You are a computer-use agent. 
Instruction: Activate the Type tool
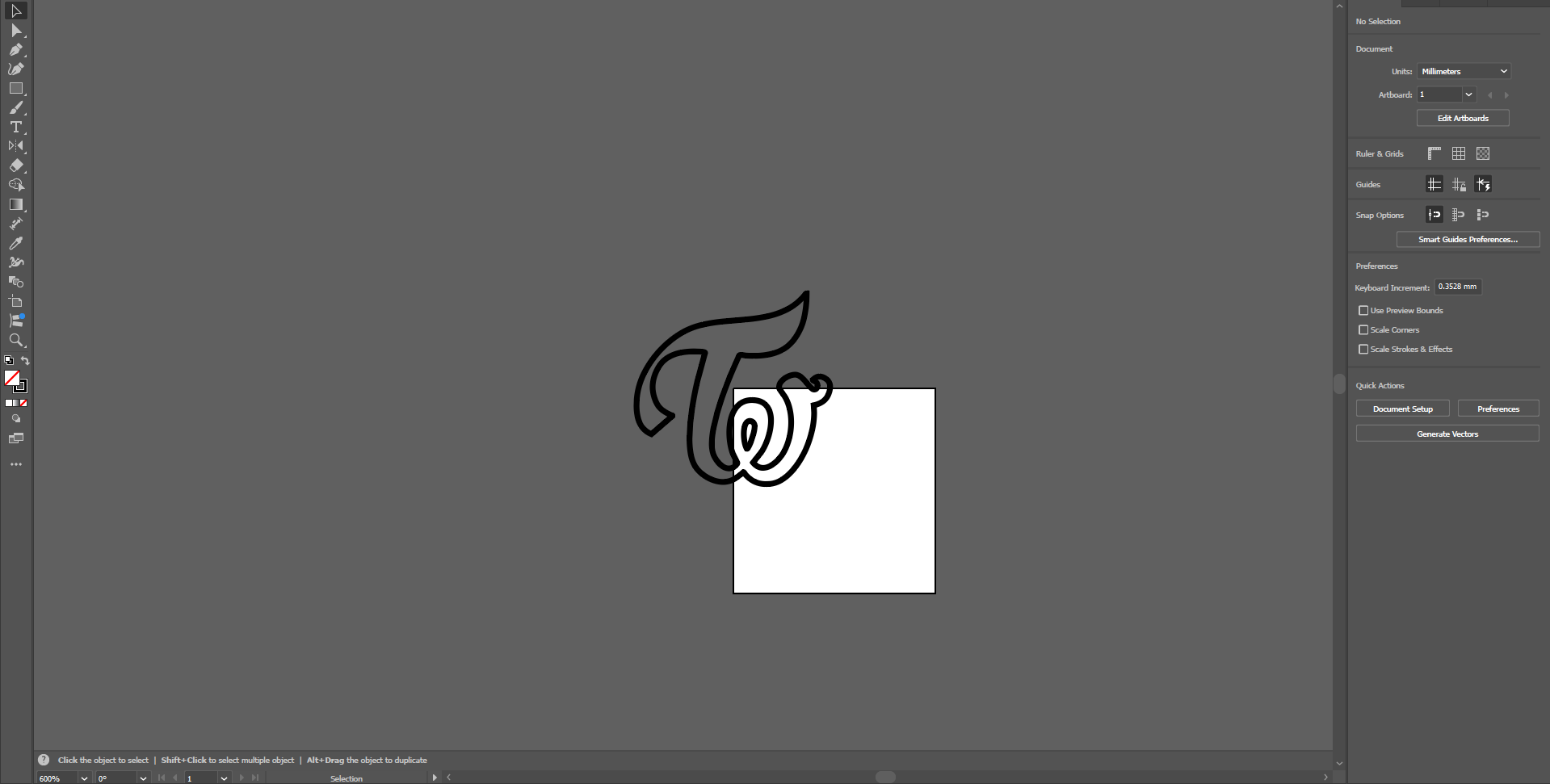(15, 128)
